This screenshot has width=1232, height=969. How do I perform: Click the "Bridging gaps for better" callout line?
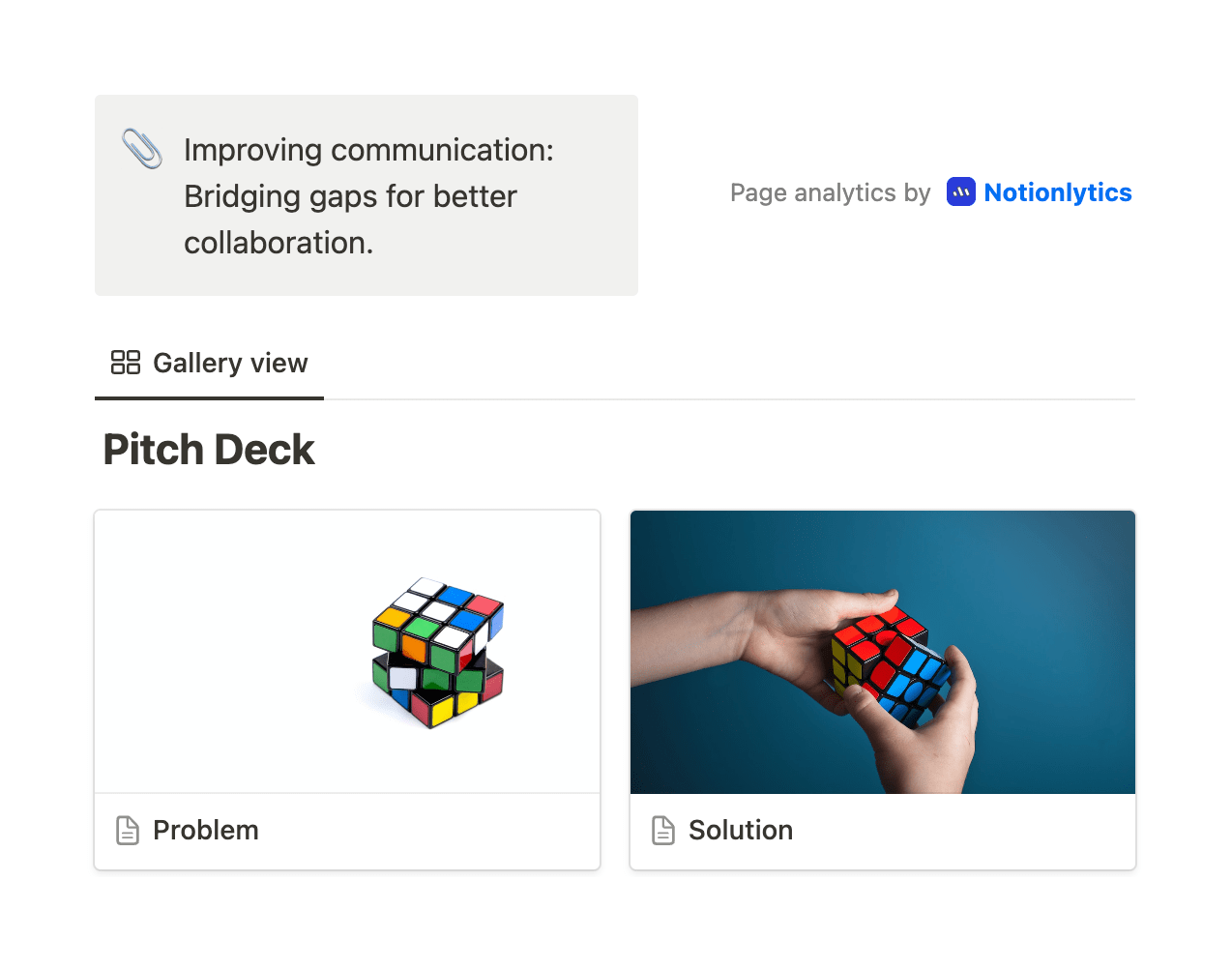pos(350,196)
